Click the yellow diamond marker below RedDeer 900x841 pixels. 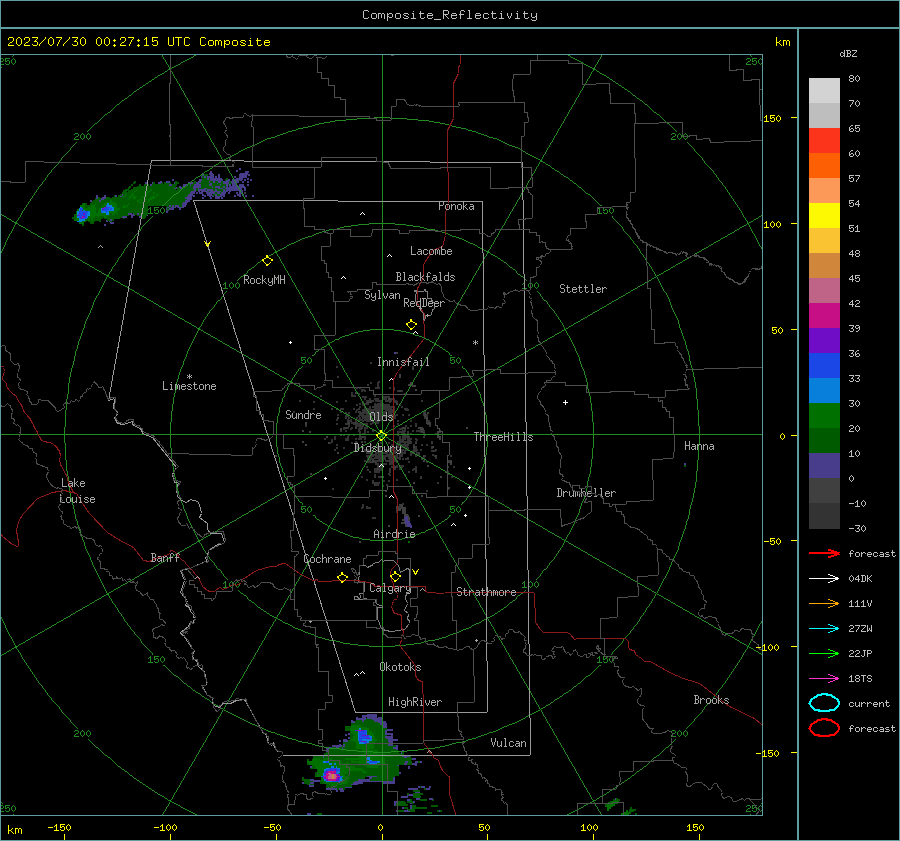pos(412,325)
